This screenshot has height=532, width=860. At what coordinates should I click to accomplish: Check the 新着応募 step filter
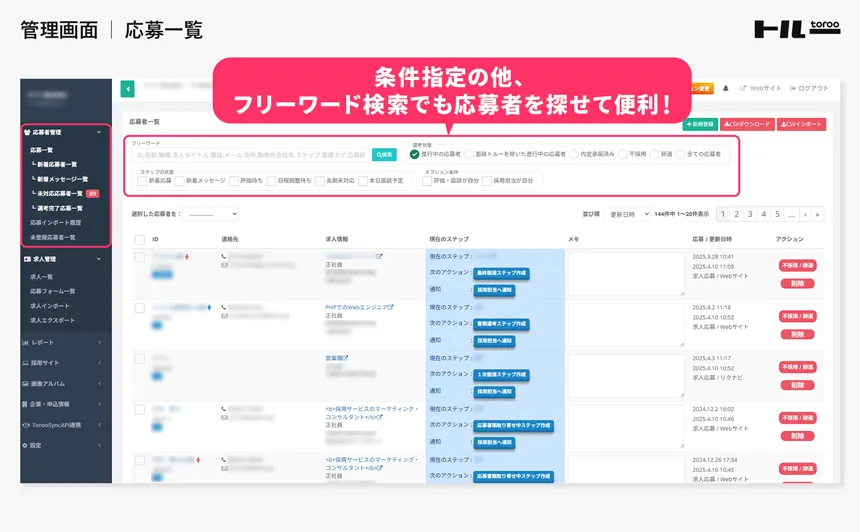point(142,181)
